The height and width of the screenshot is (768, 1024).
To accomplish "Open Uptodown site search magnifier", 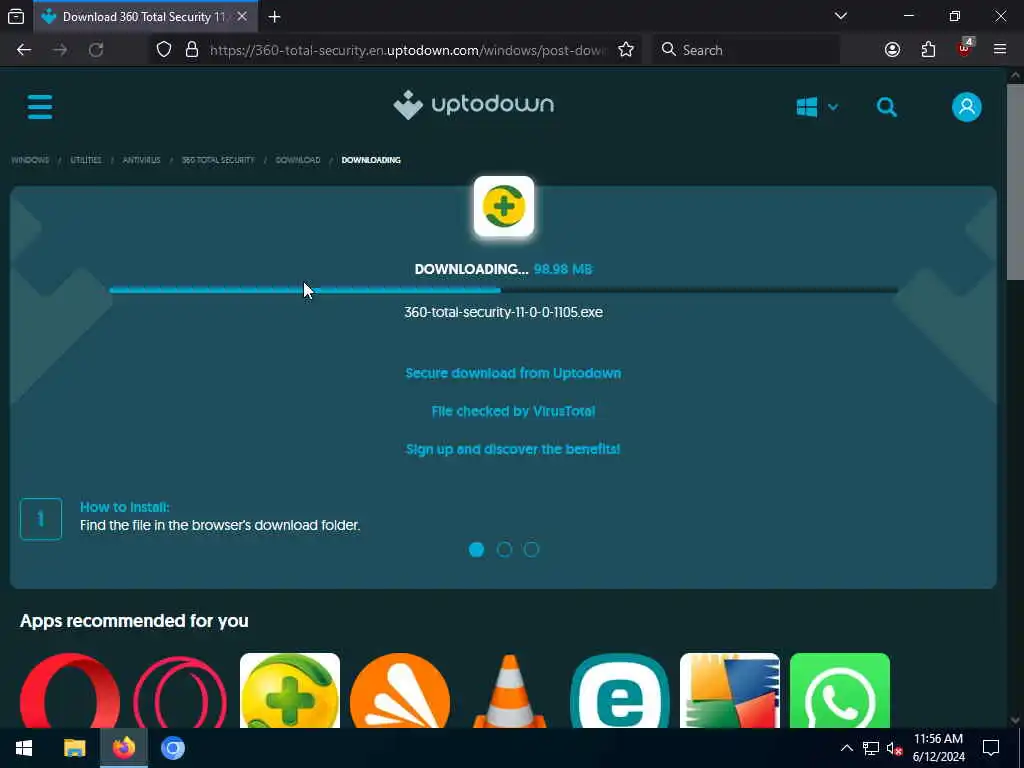I will click(886, 107).
